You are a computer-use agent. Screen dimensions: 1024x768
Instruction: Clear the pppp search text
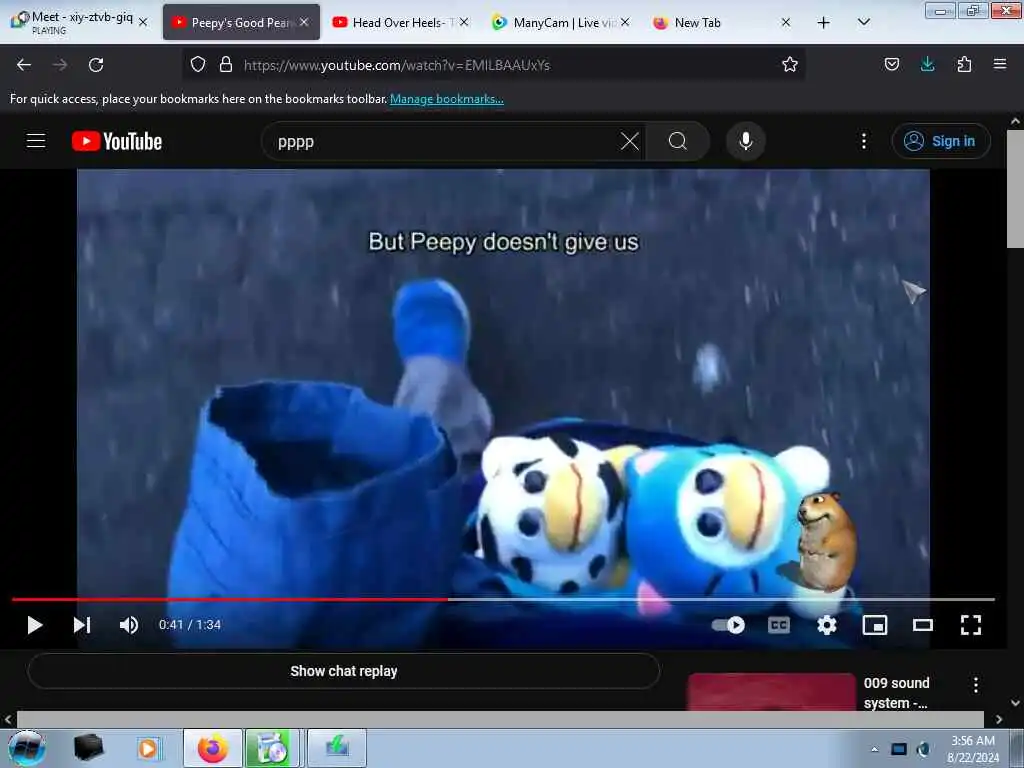[630, 141]
